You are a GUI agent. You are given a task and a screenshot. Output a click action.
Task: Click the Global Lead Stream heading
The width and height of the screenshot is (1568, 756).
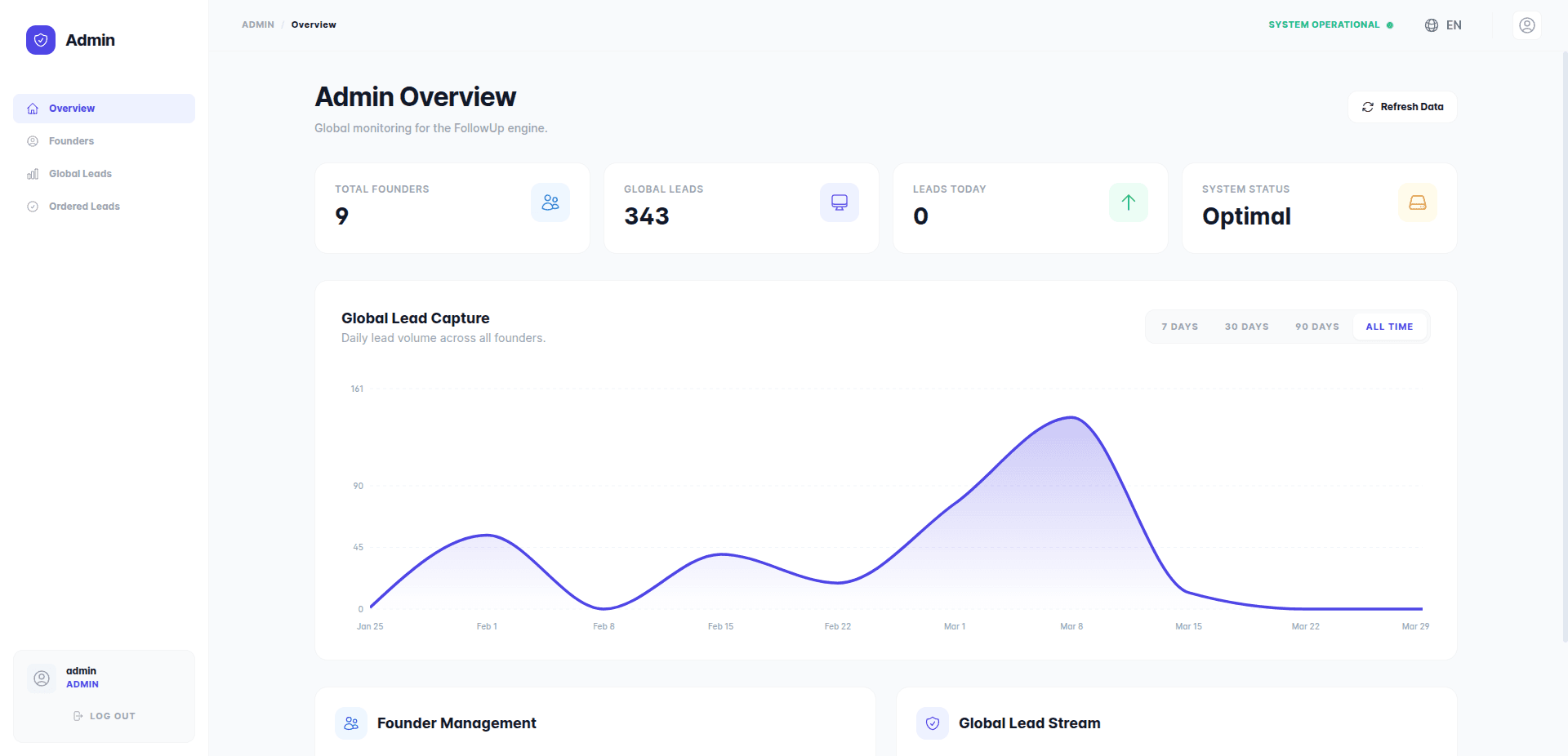(x=1030, y=723)
